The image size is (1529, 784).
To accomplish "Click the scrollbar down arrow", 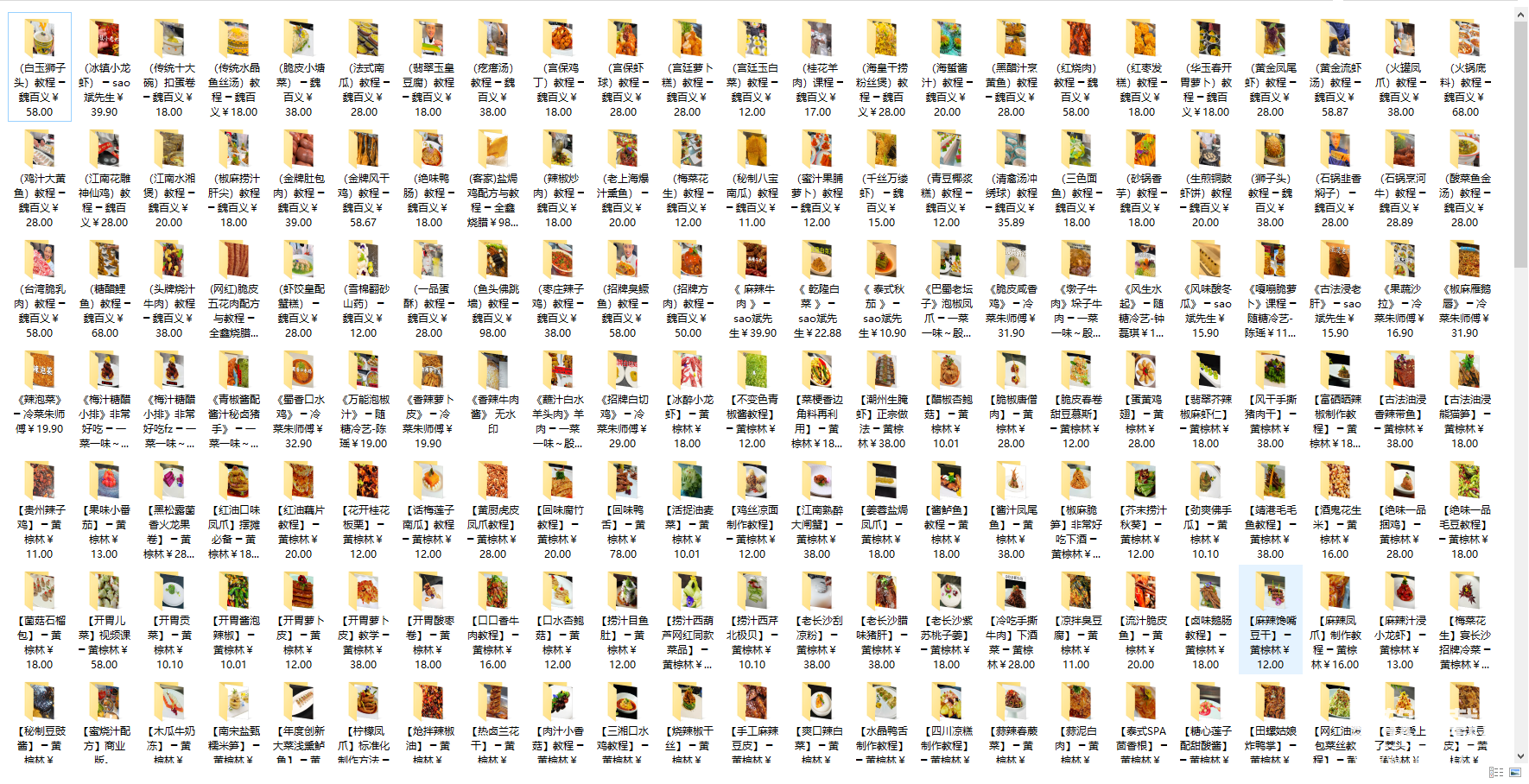I will coord(1520,756).
